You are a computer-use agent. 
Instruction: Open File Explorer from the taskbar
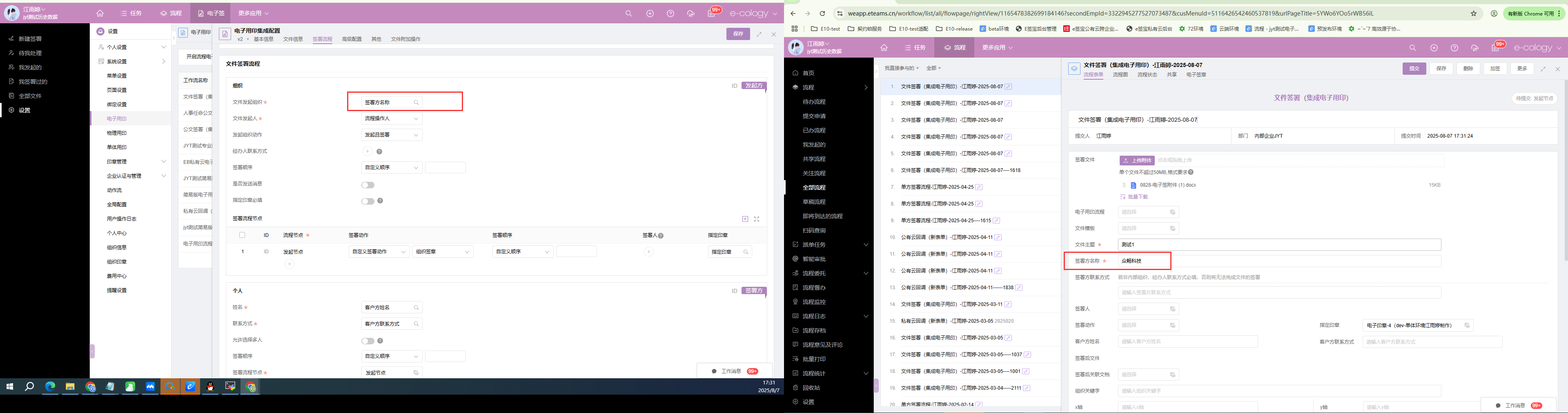click(x=70, y=386)
